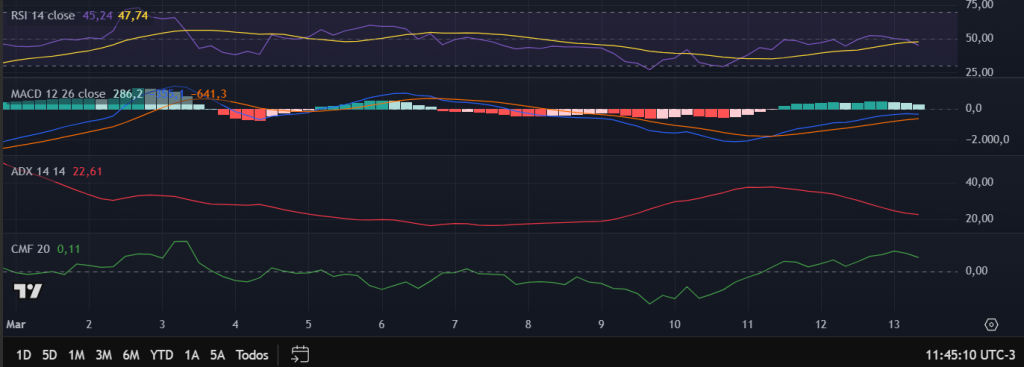Select the 1A time range
Image resolution: width=1024 pixels, height=367 pixels.
pos(191,355)
